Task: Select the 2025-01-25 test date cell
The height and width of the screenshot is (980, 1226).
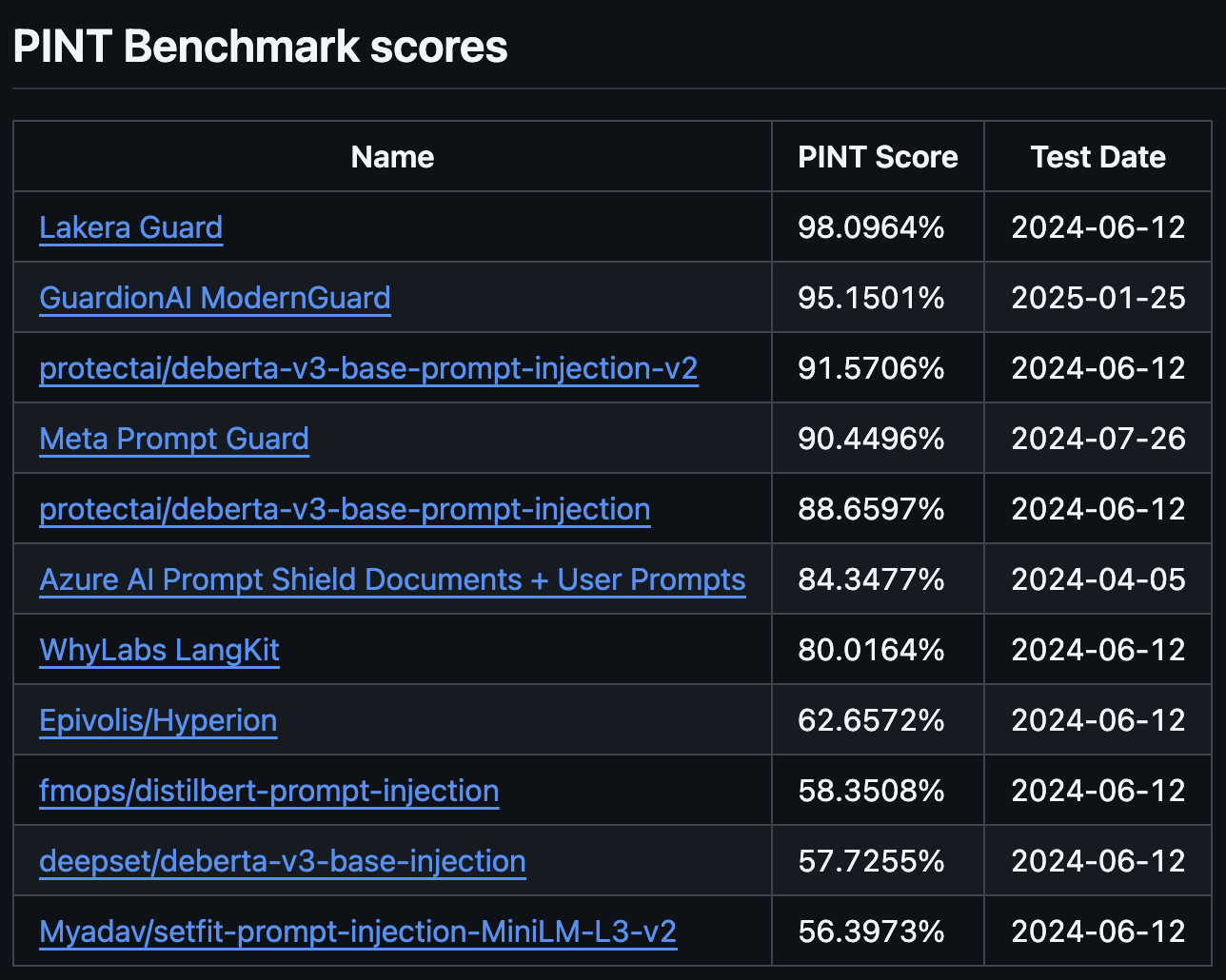Action: (1097, 298)
